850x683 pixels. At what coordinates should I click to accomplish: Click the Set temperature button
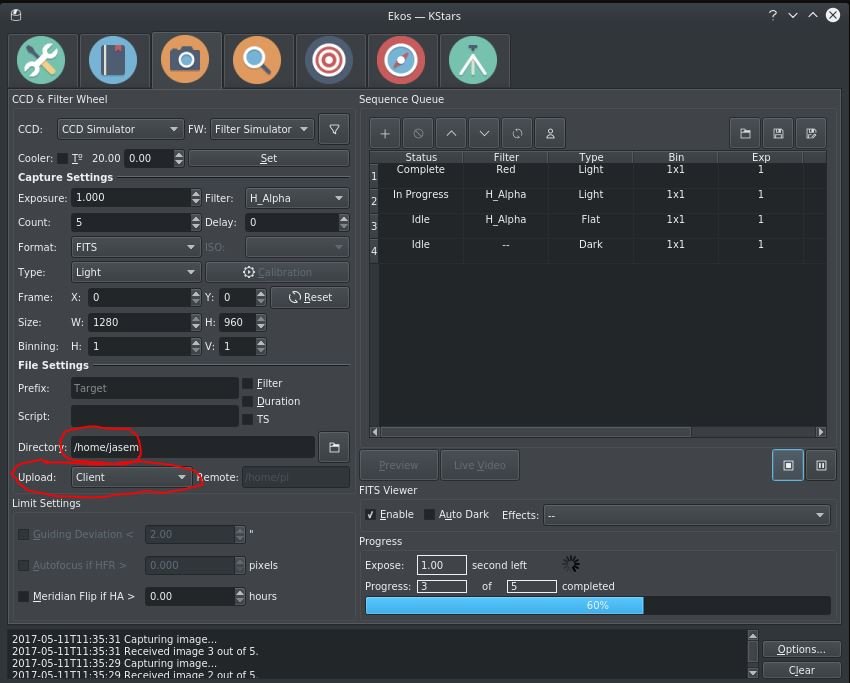pyautogui.click(x=268, y=158)
